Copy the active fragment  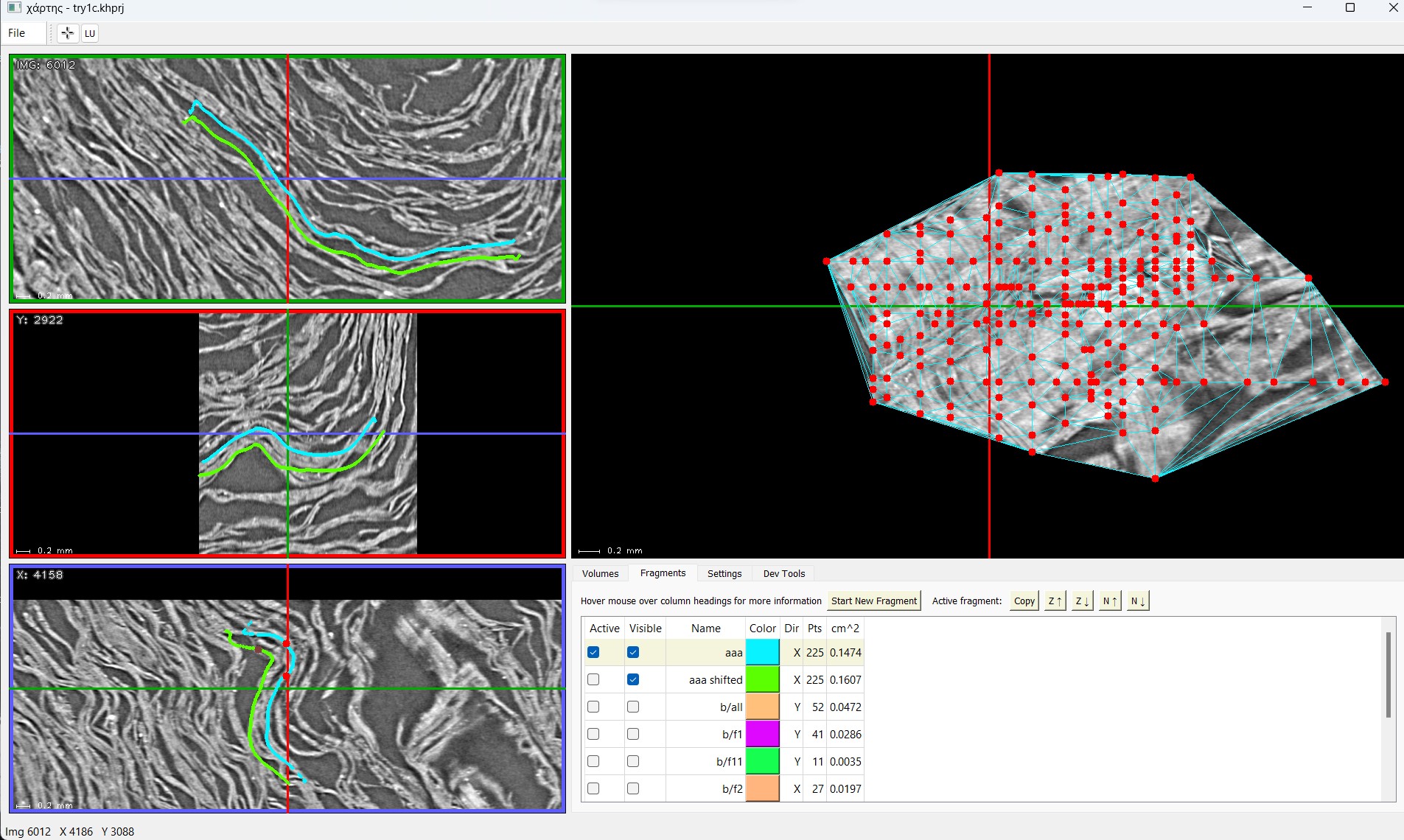[1024, 601]
